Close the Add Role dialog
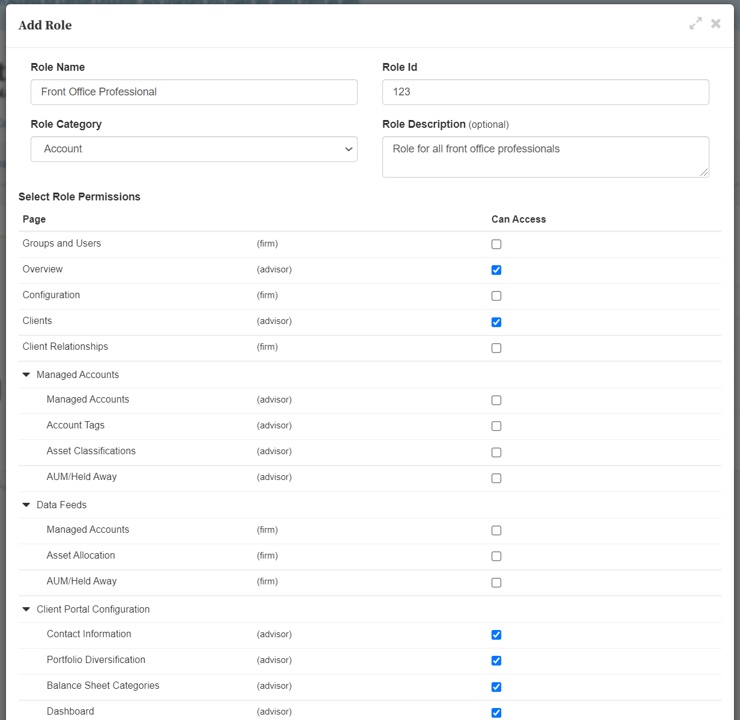The image size is (740, 720). click(x=715, y=24)
